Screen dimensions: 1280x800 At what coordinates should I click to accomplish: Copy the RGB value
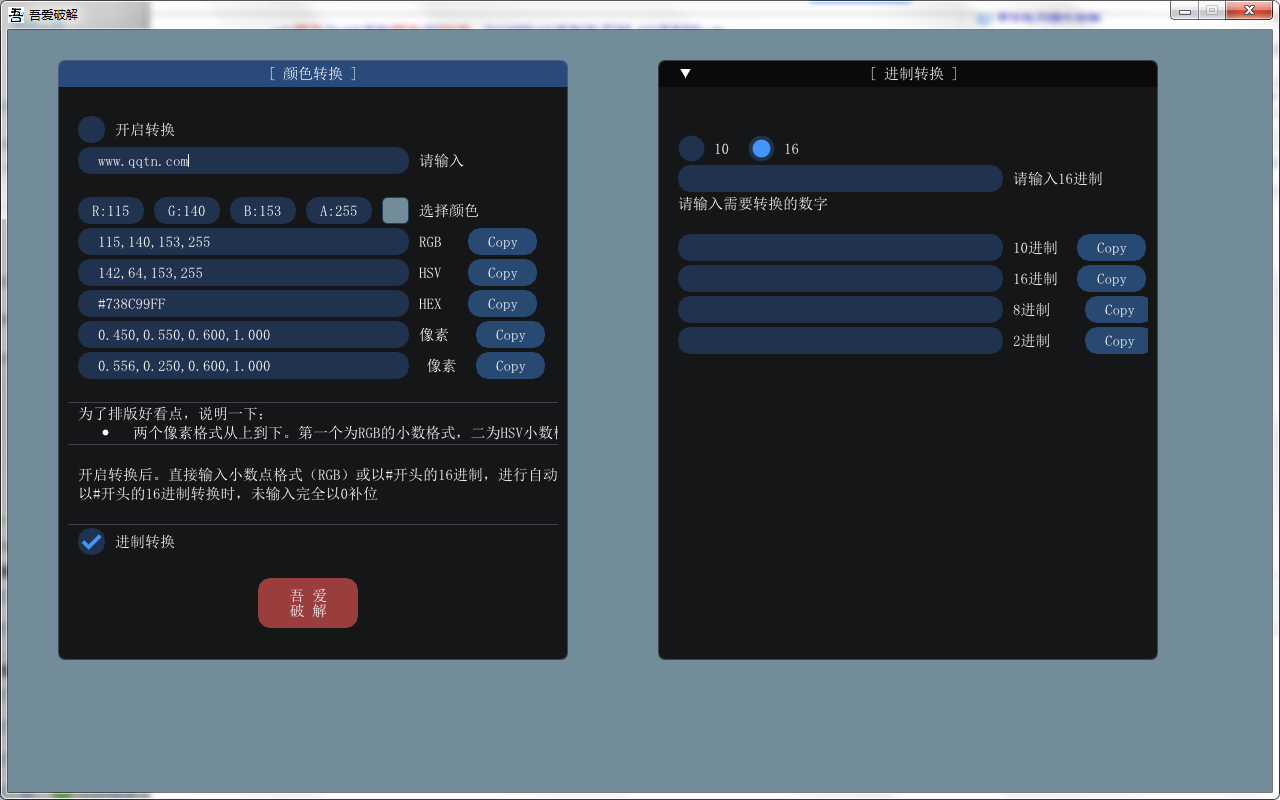502,242
